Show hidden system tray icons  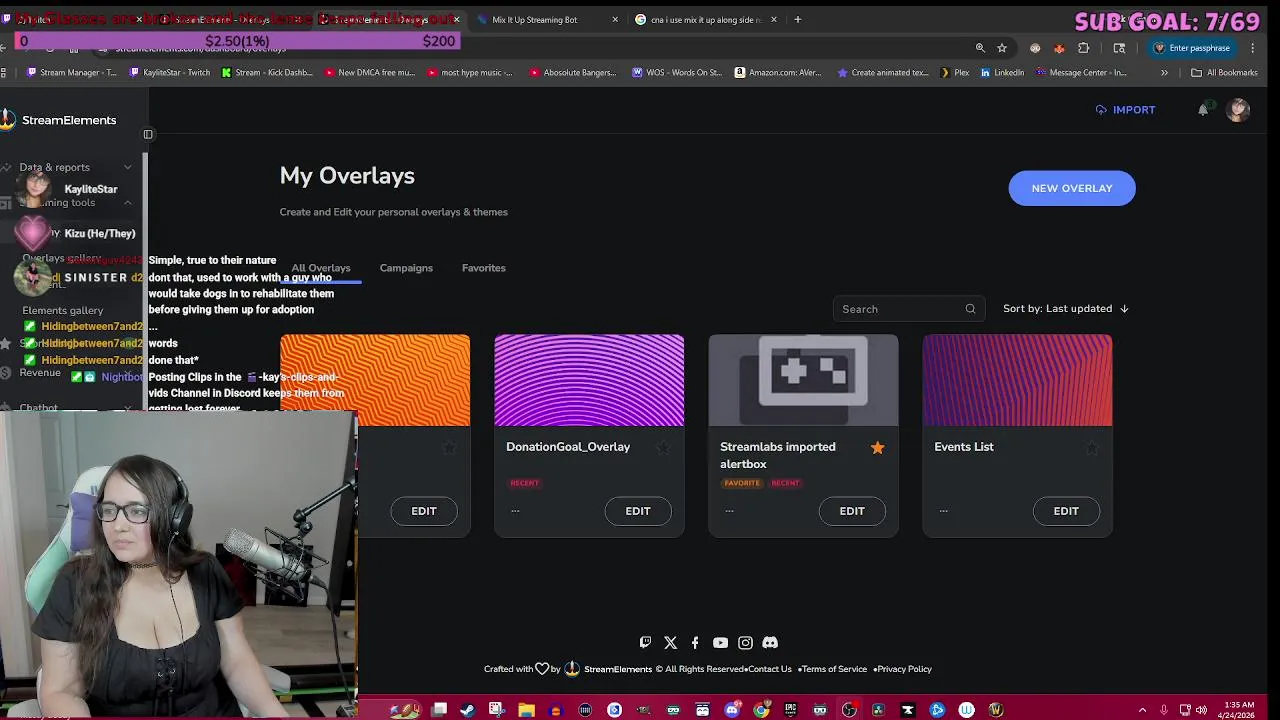point(1143,710)
